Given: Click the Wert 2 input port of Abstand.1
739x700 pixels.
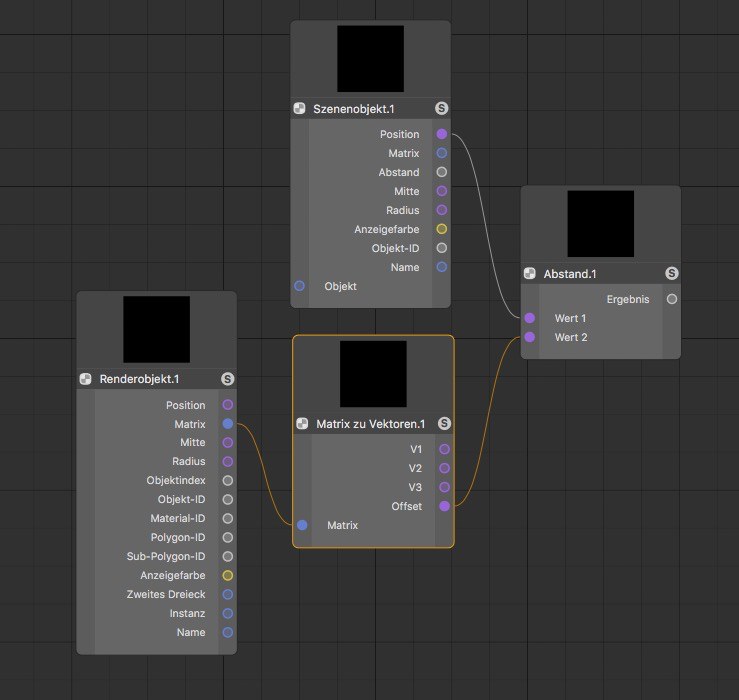Looking at the screenshot, I should coord(530,337).
